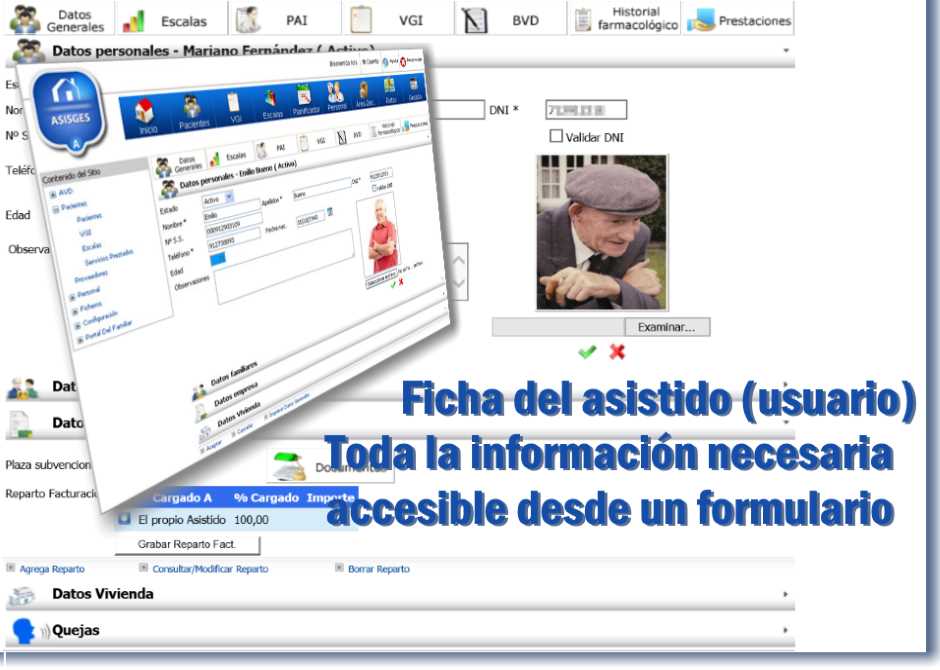
Task: Open Prestaciones tab in background window
Action: coord(739,20)
